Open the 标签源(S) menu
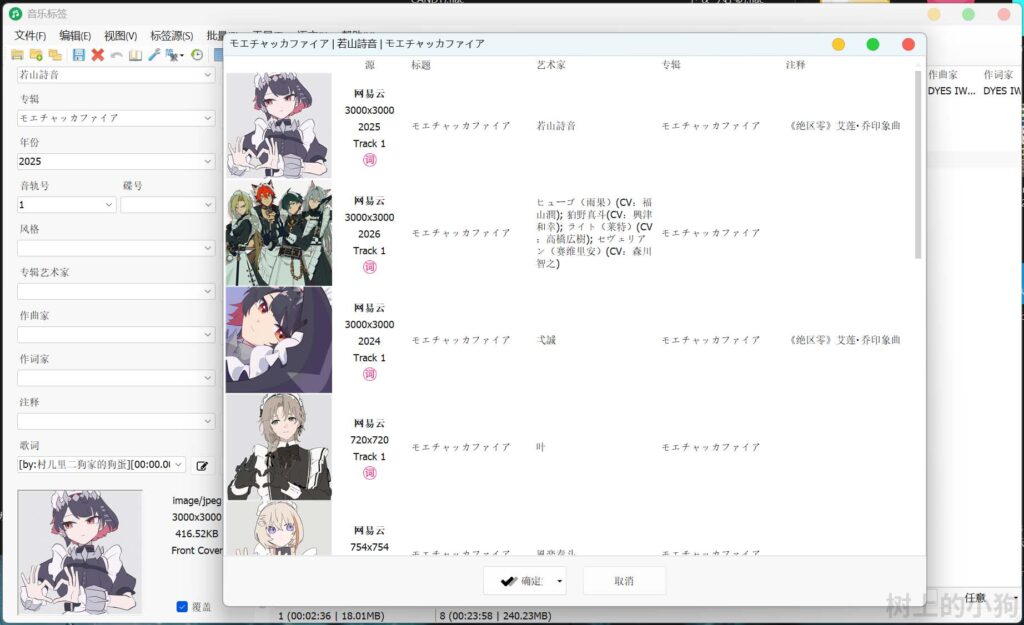This screenshot has width=1024, height=625. 171,36
